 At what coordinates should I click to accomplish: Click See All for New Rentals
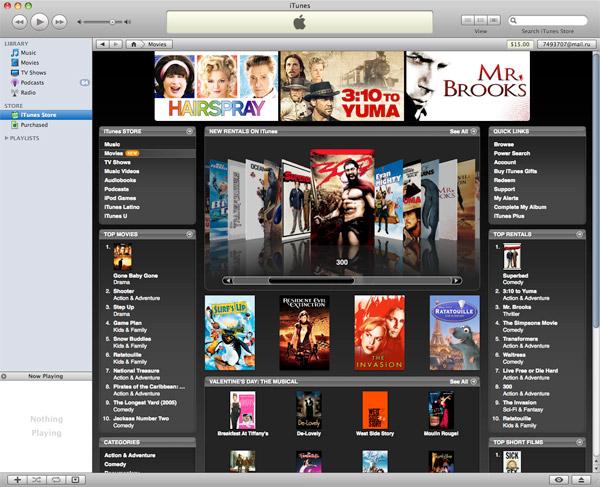pos(459,131)
